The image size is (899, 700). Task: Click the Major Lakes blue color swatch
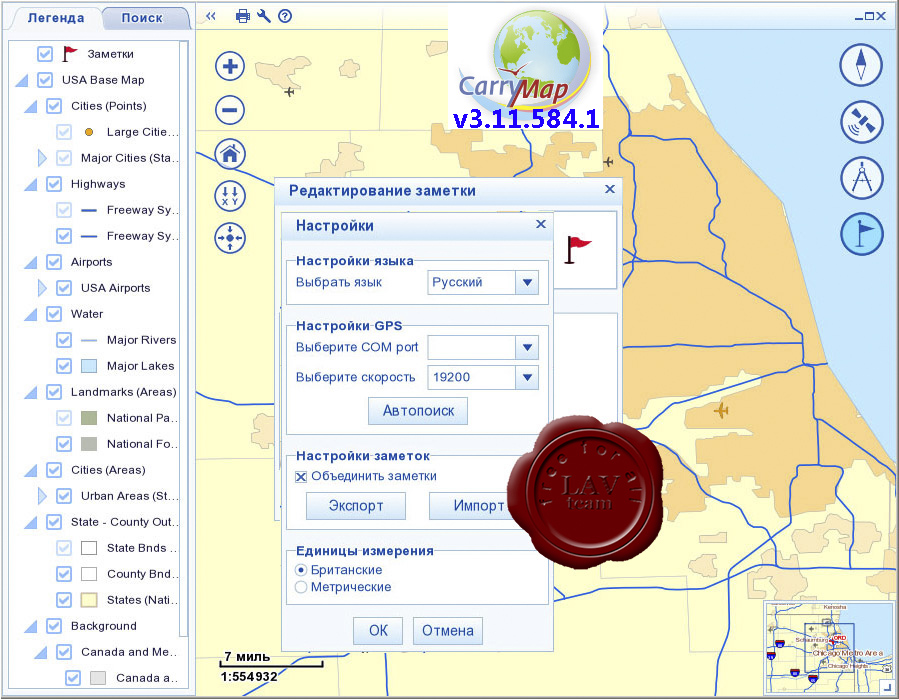pyautogui.click(x=89, y=366)
